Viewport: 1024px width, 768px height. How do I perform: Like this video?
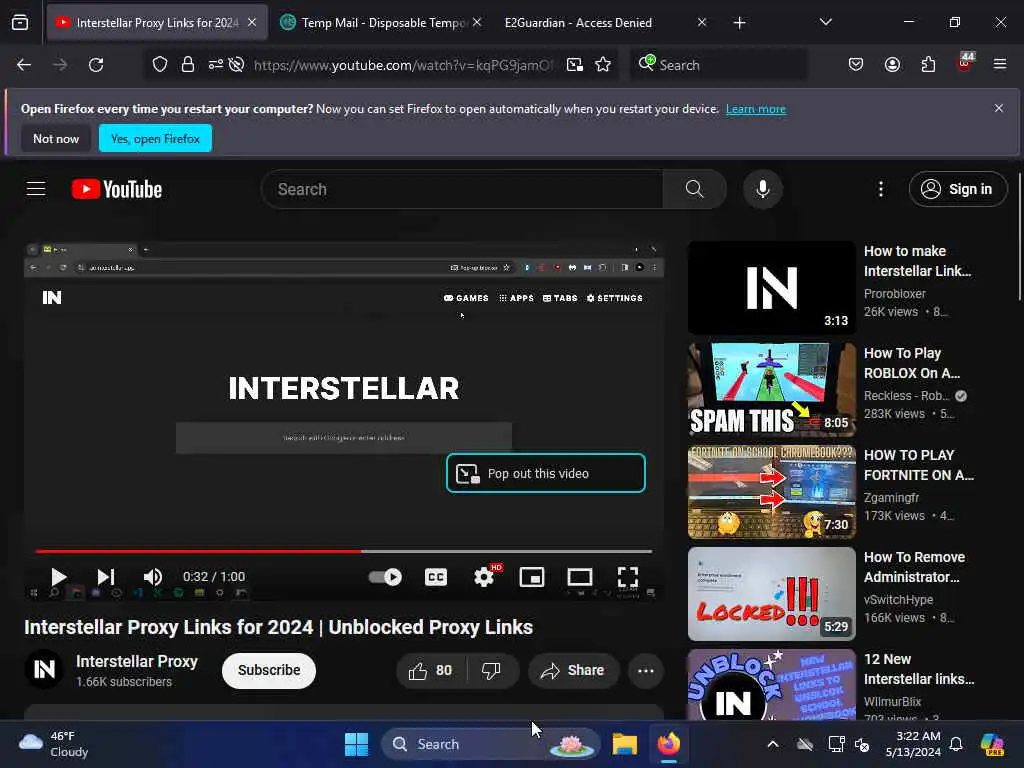coord(431,671)
